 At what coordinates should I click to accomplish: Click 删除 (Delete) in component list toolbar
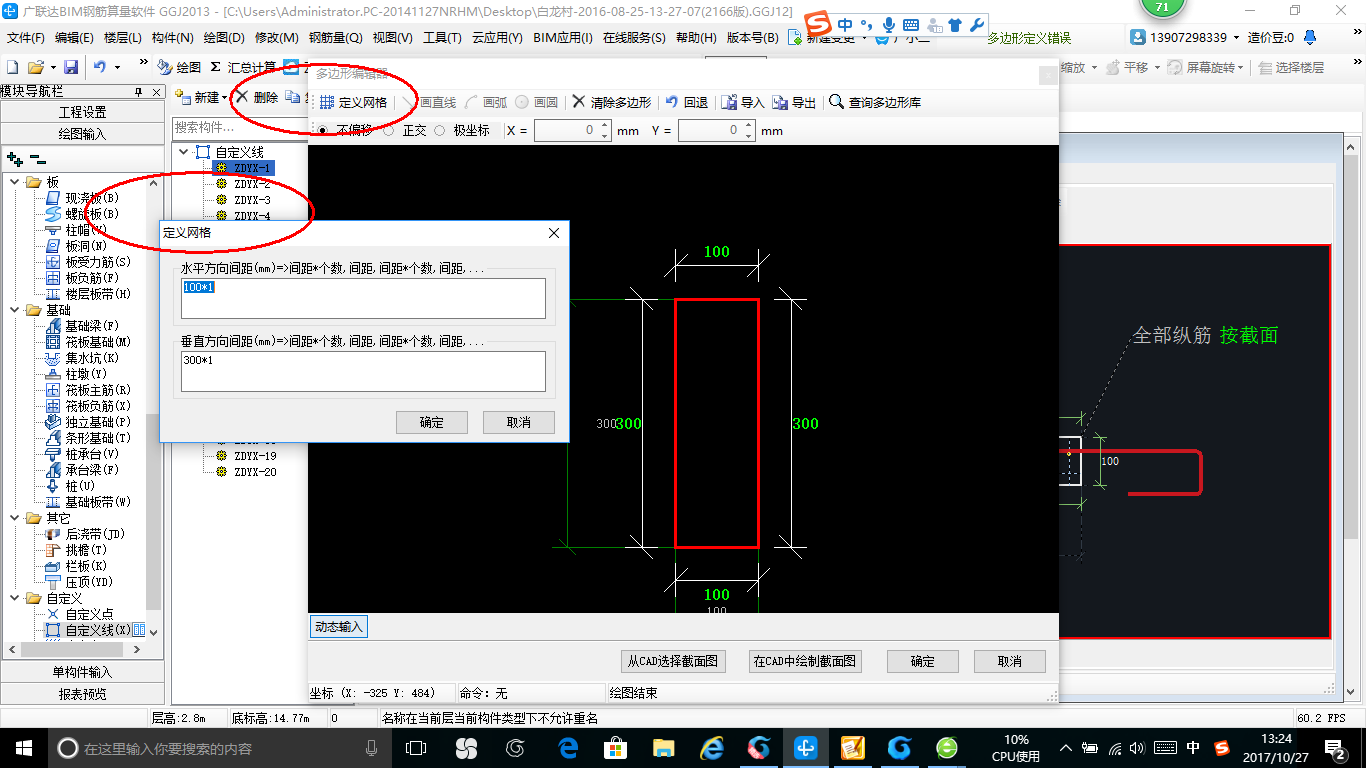tap(257, 97)
